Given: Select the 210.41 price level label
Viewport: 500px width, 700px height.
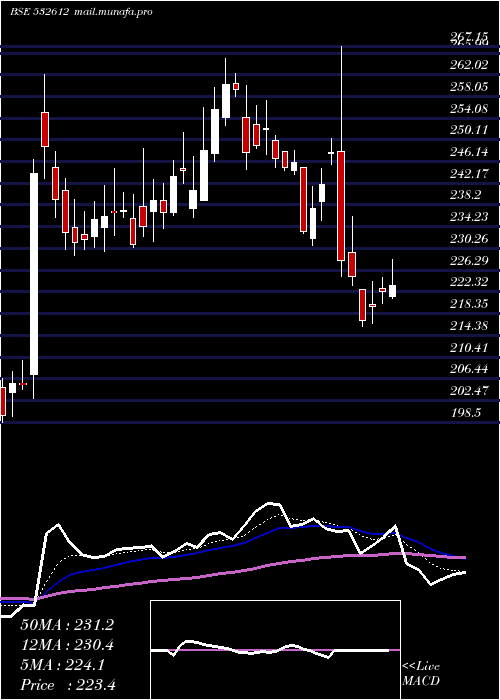Looking at the screenshot, I should 468,347.
